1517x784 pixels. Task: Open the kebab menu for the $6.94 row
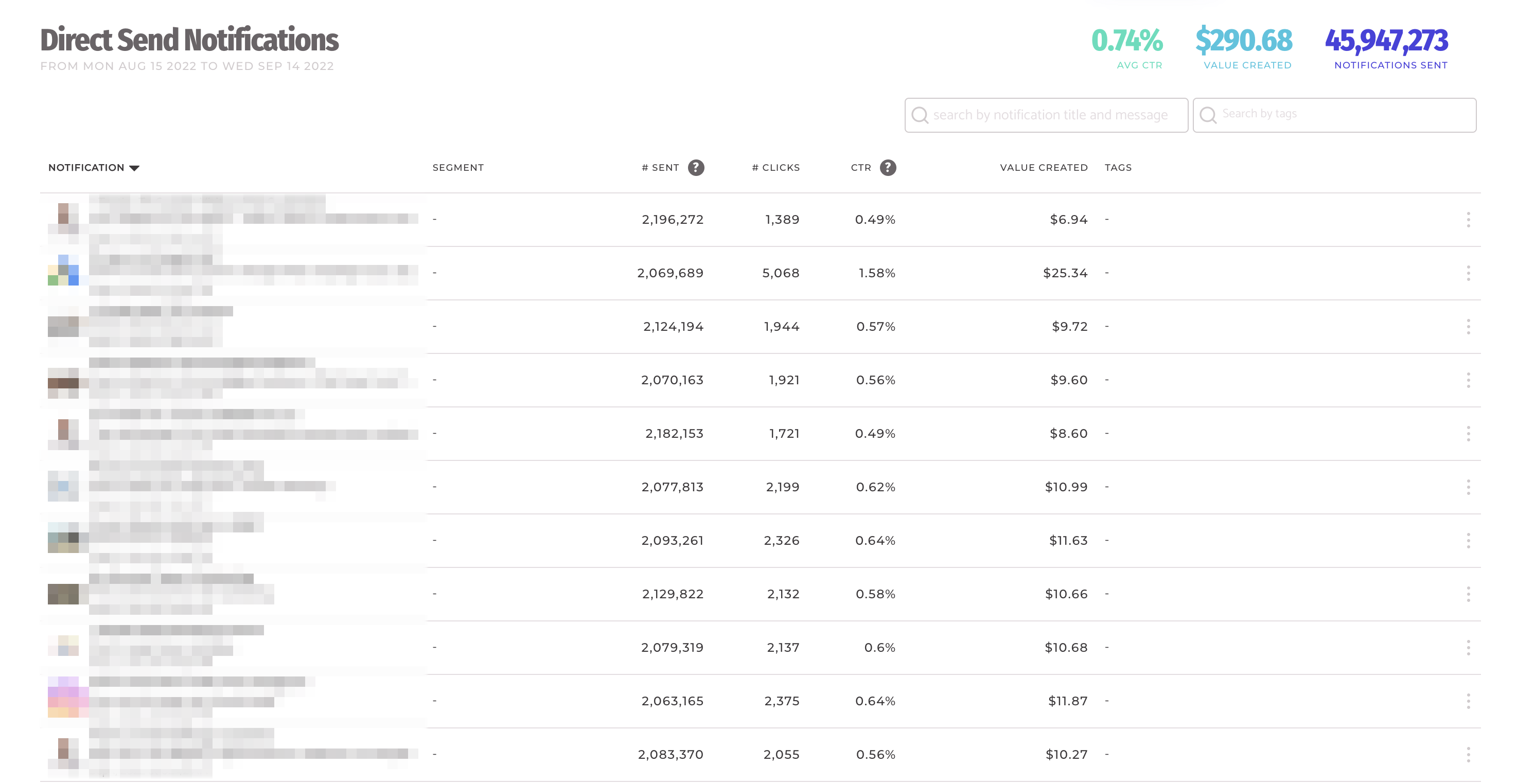click(x=1468, y=220)
